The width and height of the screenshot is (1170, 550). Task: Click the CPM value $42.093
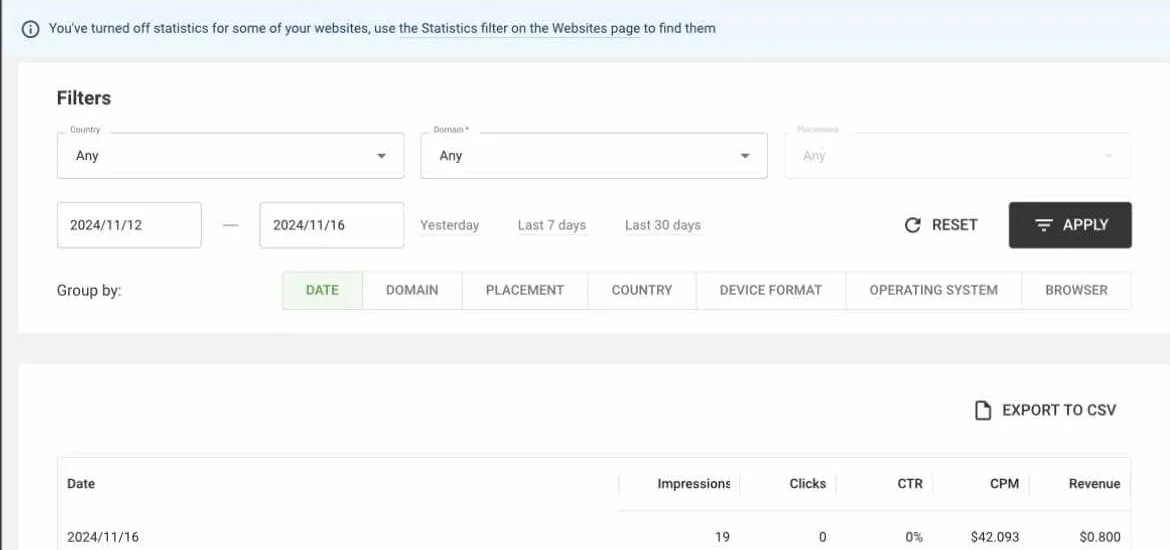pyautogui.click(x=995, y=537)
